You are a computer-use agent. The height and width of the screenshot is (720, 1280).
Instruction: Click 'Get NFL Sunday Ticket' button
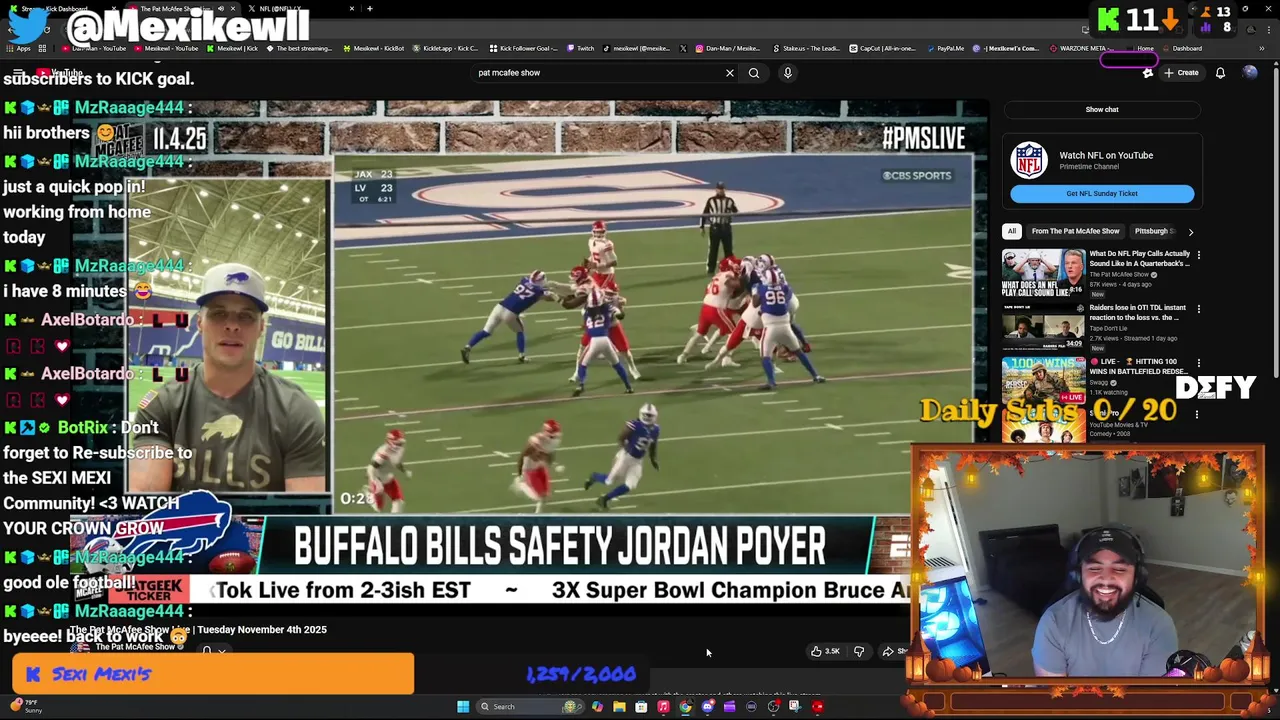click(1102, 194)
